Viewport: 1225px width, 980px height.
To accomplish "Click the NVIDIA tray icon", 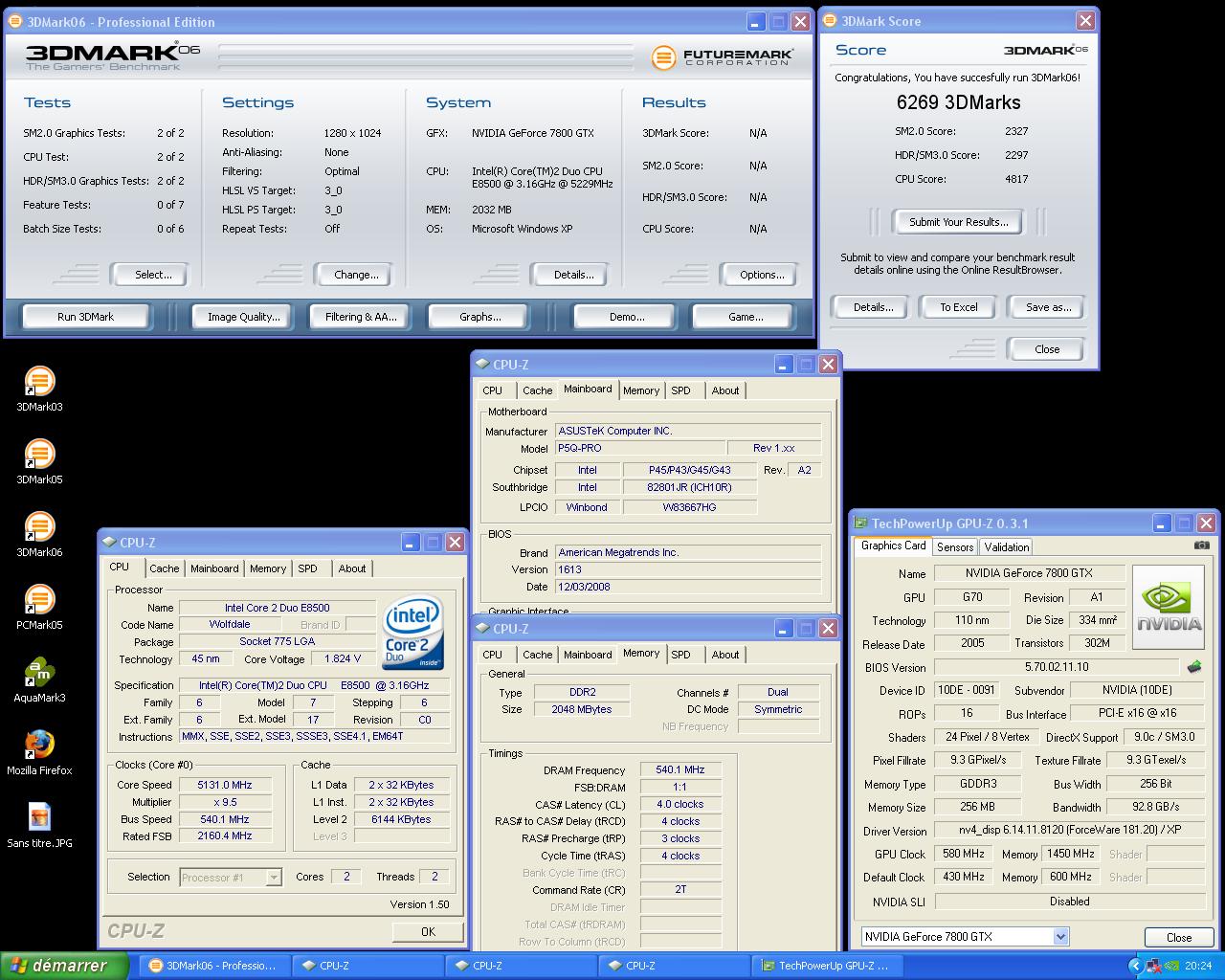I will (1172, 966).
